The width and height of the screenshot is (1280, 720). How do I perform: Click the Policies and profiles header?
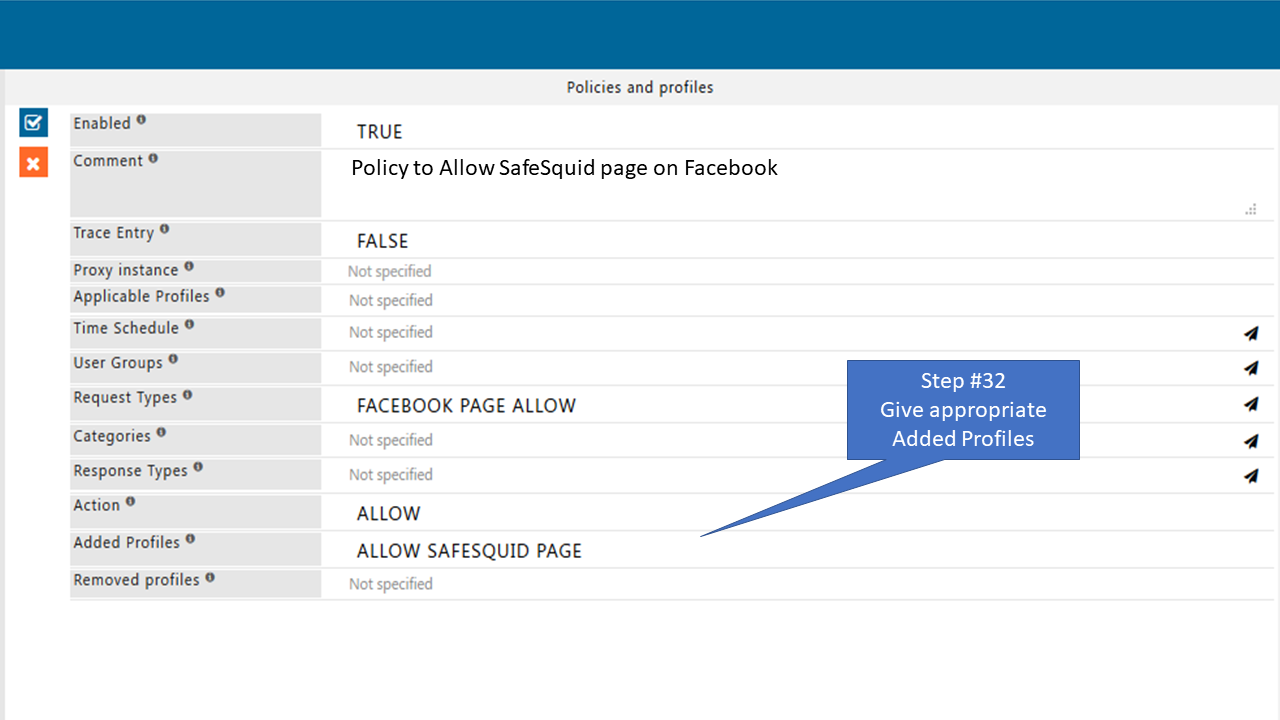coord(640,88)
